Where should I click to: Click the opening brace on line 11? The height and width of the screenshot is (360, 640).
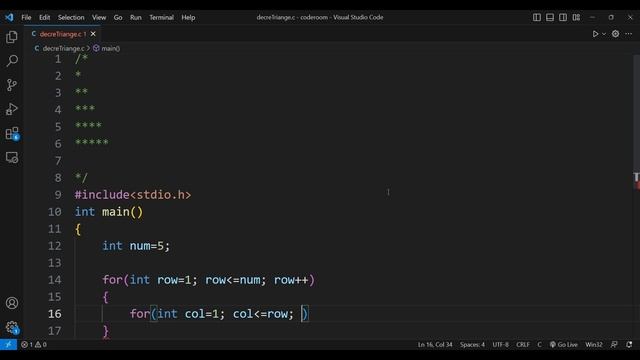click(78, 229)
